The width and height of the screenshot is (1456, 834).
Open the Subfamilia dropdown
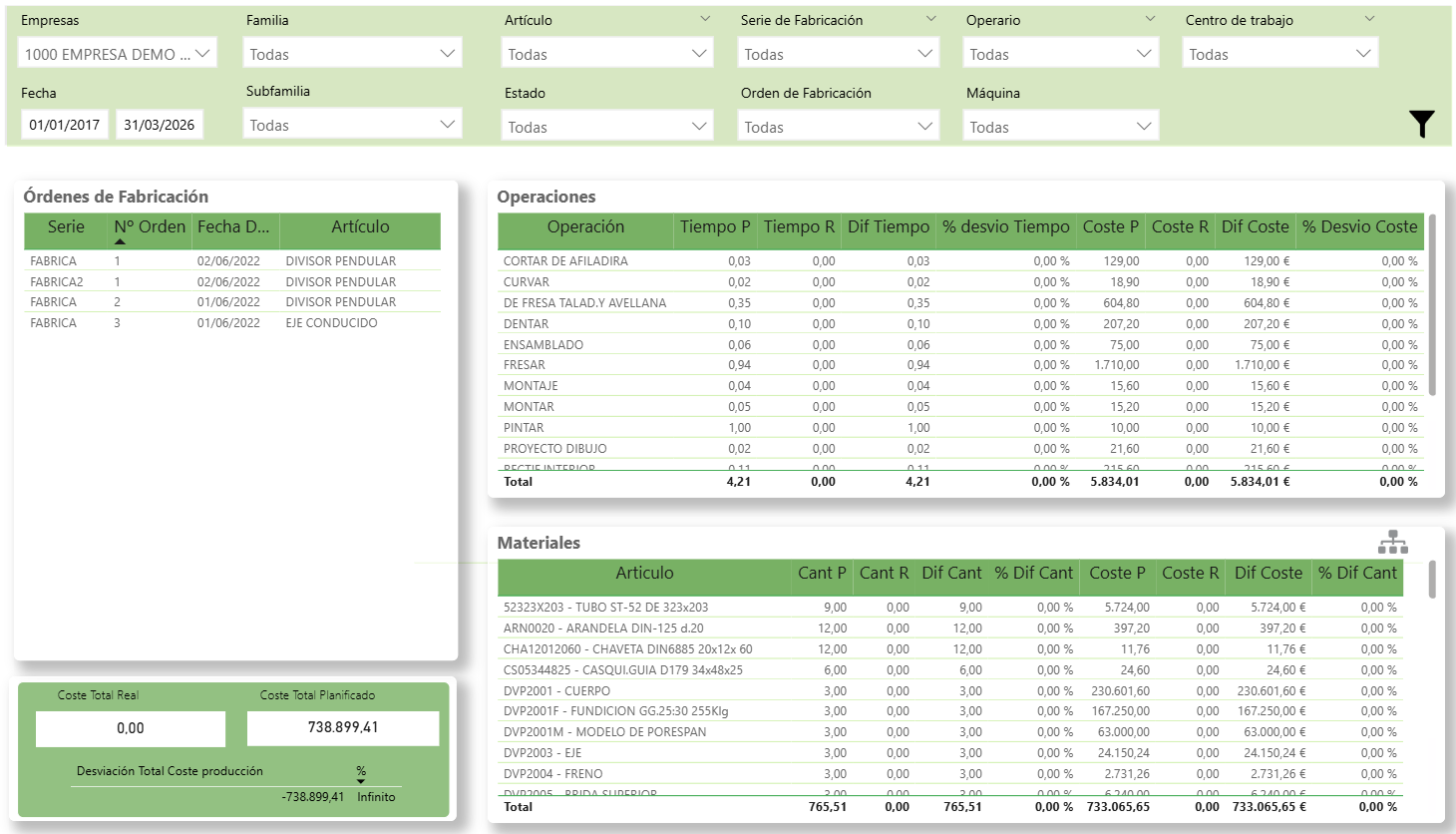(352, 125)
